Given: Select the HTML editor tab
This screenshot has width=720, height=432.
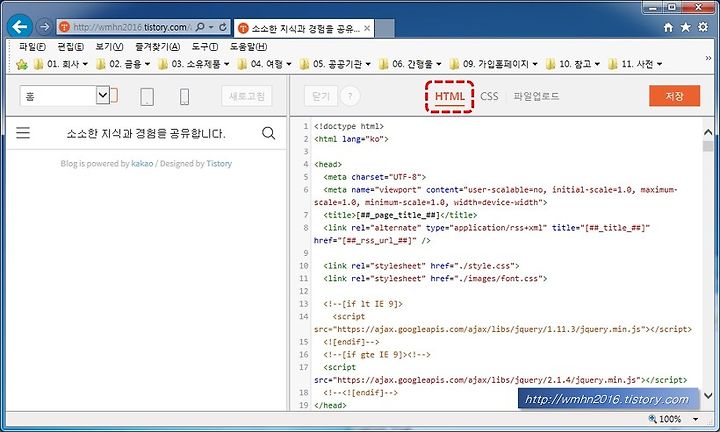Looking at the screenshot, I should pos(450,96).
